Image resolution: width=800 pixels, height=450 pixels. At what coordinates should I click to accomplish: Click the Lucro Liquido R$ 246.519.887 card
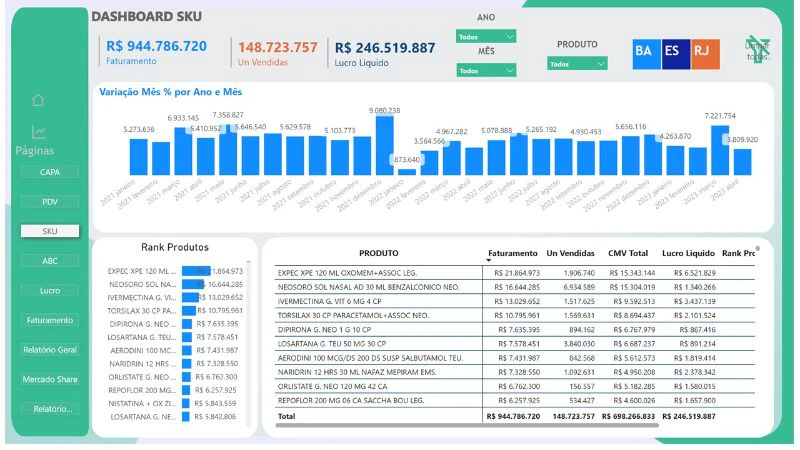385,54
